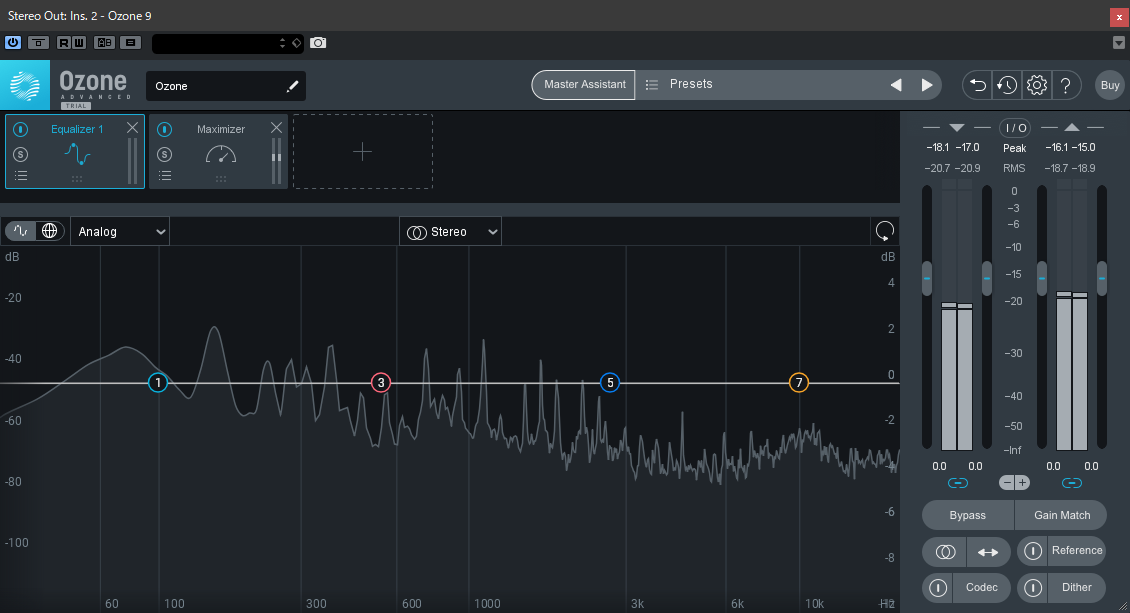
Task: Add a new module with plus slot
Action: point(362,151)
